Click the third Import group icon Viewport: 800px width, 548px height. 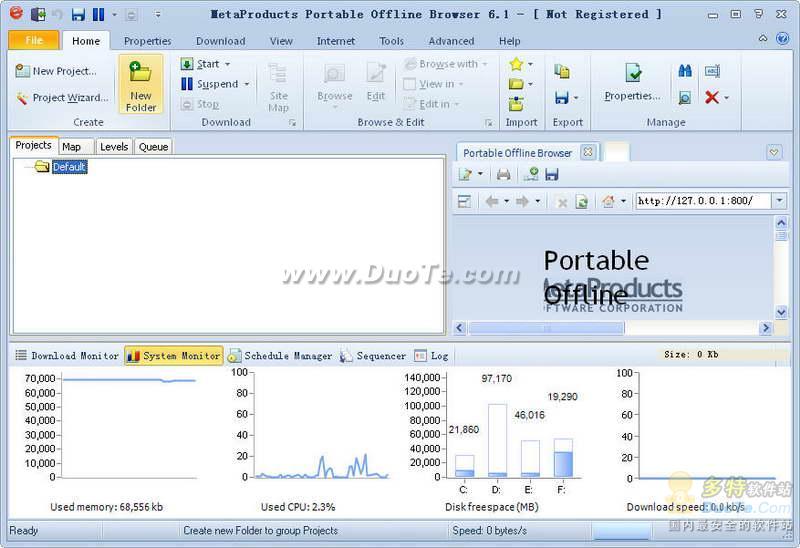[516, 104]
